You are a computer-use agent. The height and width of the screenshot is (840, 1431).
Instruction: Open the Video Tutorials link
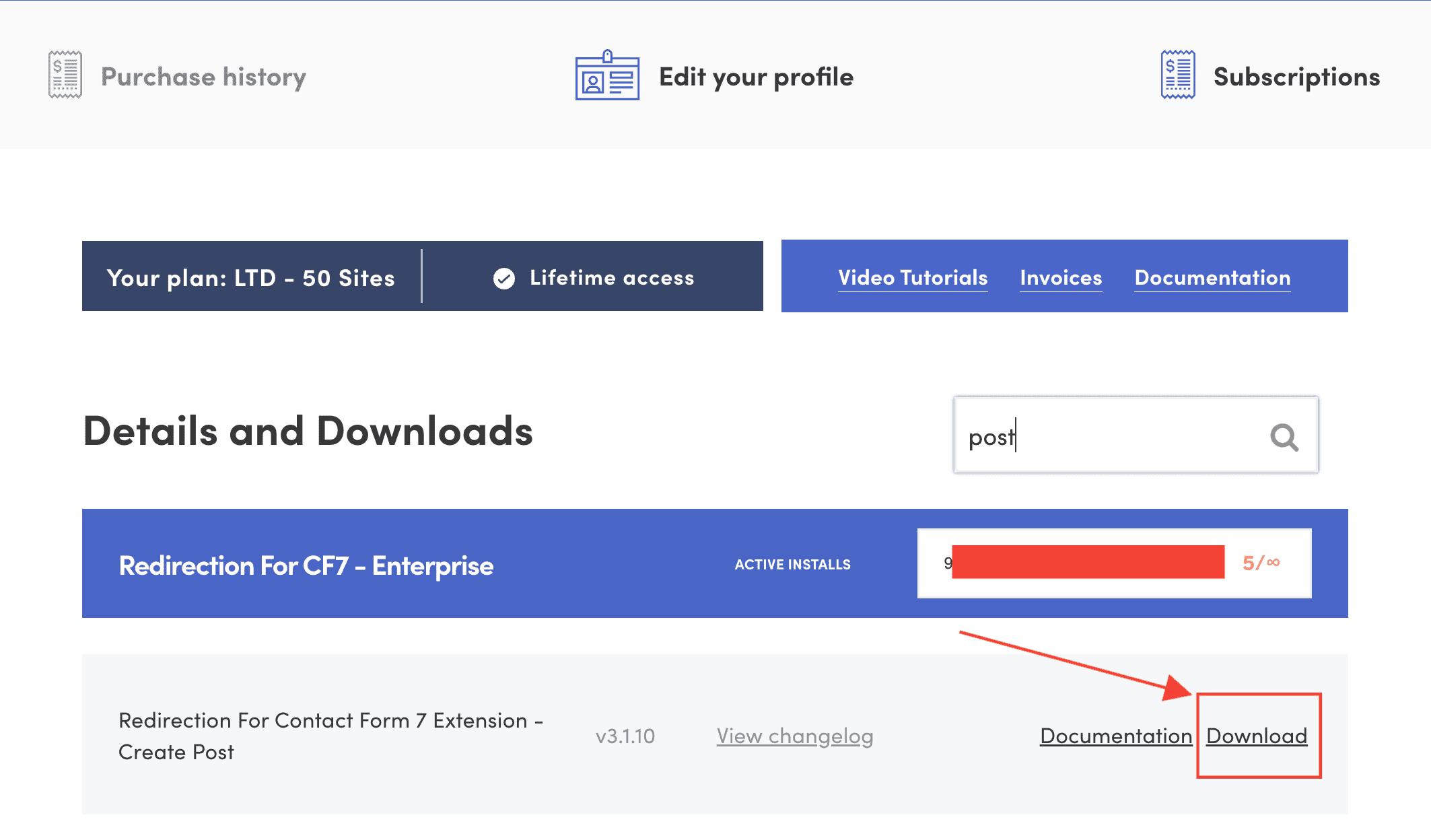point(913,277)
